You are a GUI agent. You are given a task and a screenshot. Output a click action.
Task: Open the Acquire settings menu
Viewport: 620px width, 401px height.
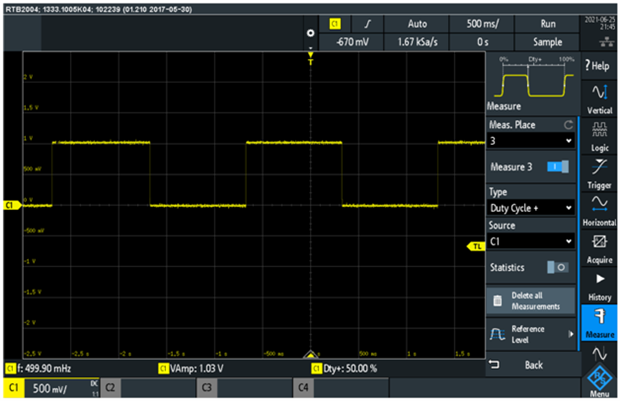pos(599,248)
